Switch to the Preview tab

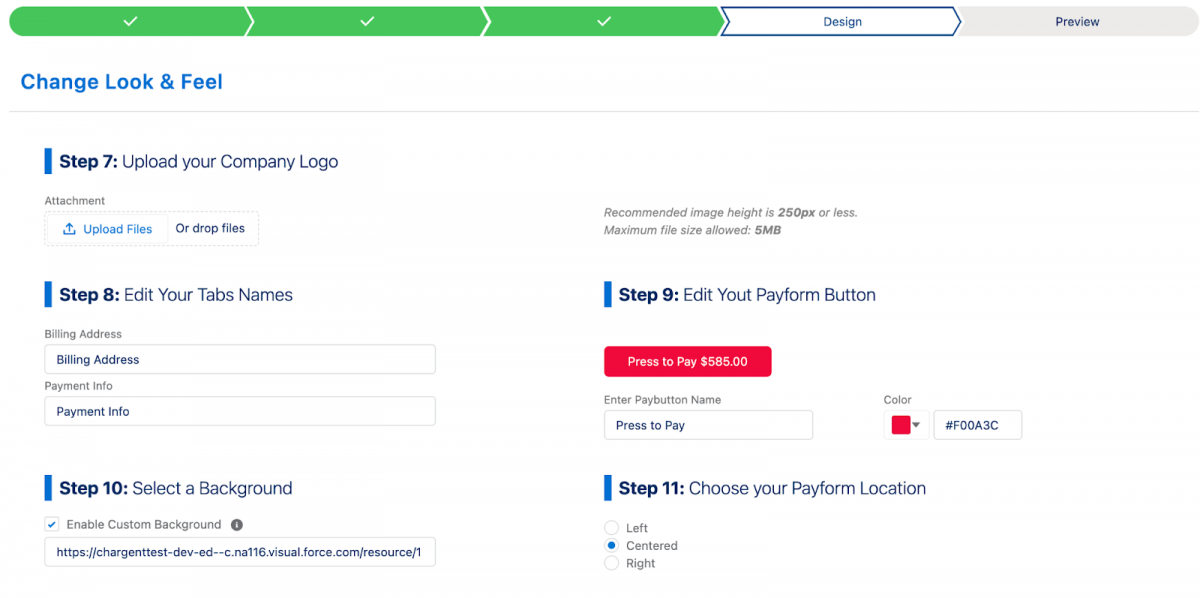1077,21
